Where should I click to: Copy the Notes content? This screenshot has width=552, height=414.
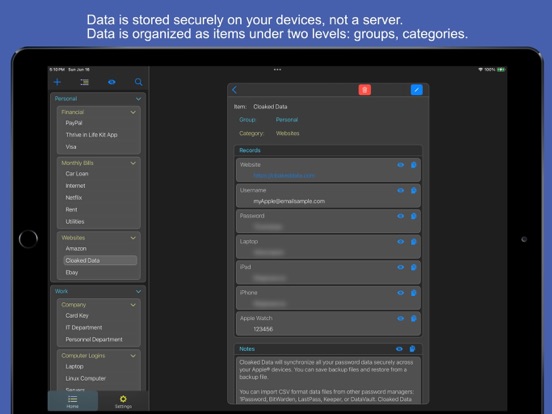coord(412,349)
